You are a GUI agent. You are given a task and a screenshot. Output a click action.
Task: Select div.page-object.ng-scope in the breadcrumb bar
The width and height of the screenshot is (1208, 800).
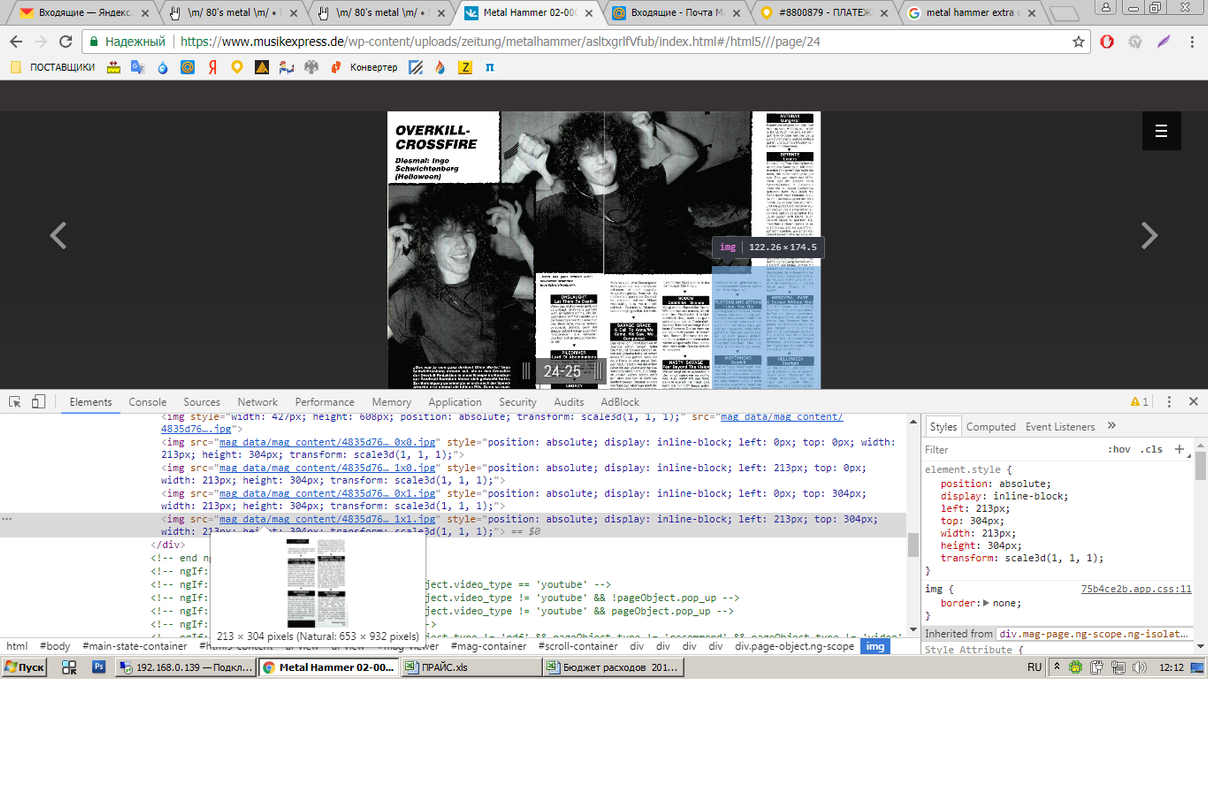[x=795, y=647]
